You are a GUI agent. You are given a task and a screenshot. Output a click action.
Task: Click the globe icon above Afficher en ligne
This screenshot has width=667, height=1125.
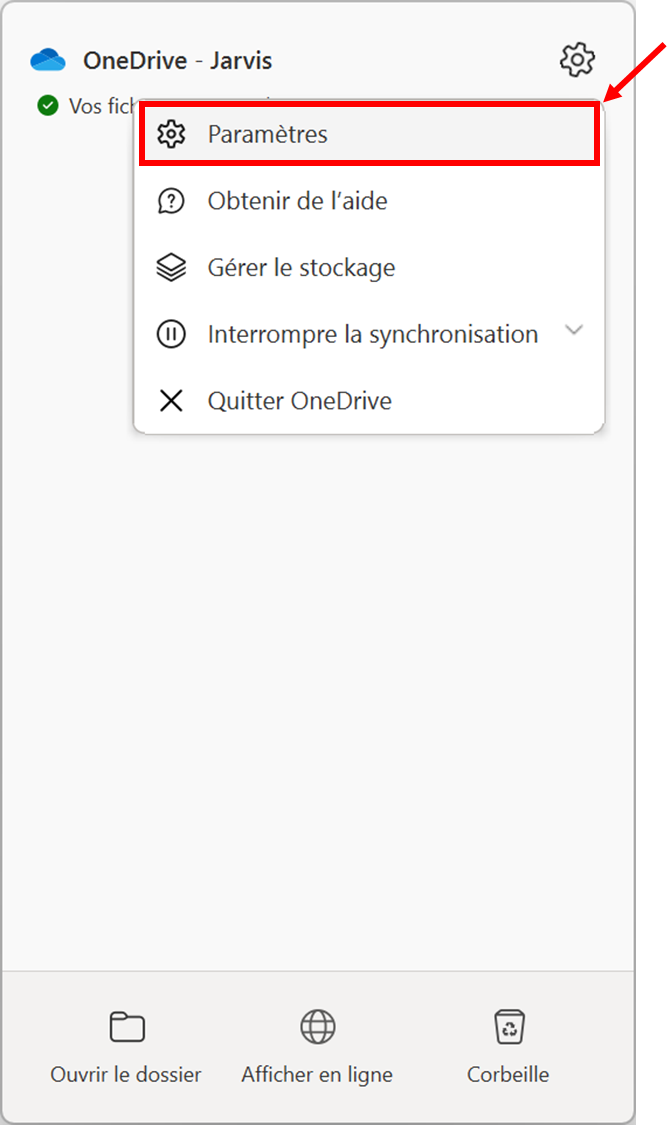318,1026
